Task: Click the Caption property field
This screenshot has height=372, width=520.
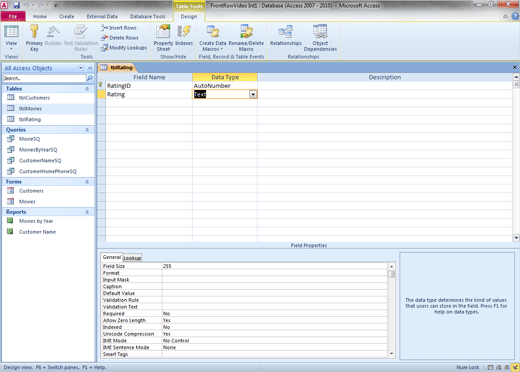Action: (275, 286)
